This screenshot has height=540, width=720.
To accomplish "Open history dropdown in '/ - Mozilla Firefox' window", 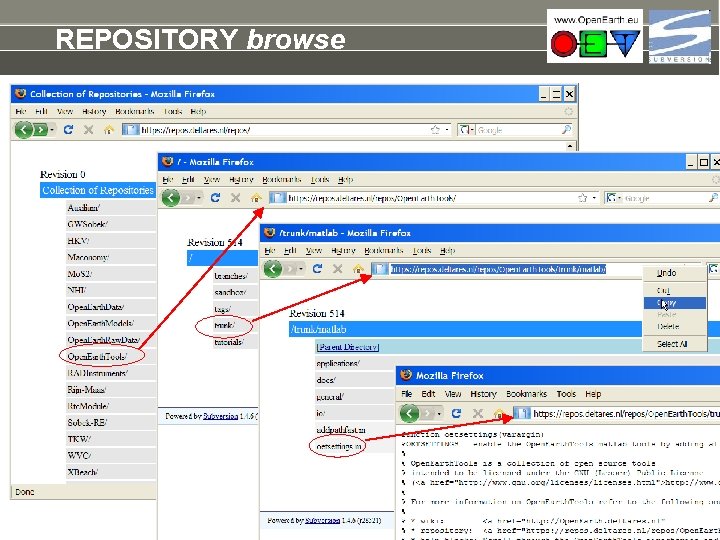I will coord(199,198).
